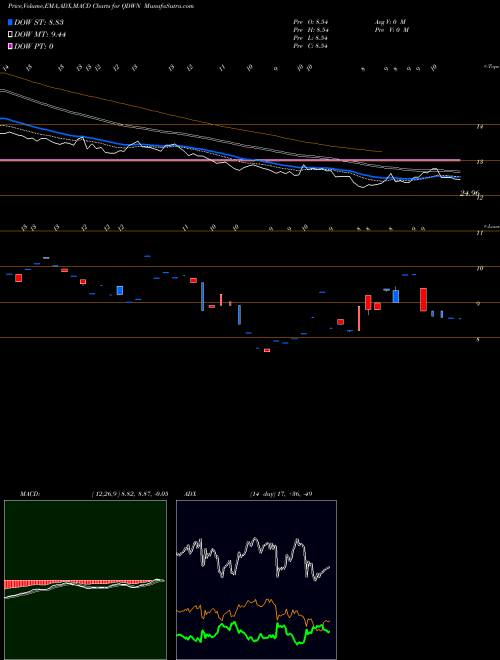Select the 'DOW PT: 0' label
500x660 pixels.
click(x=33, y=47)
